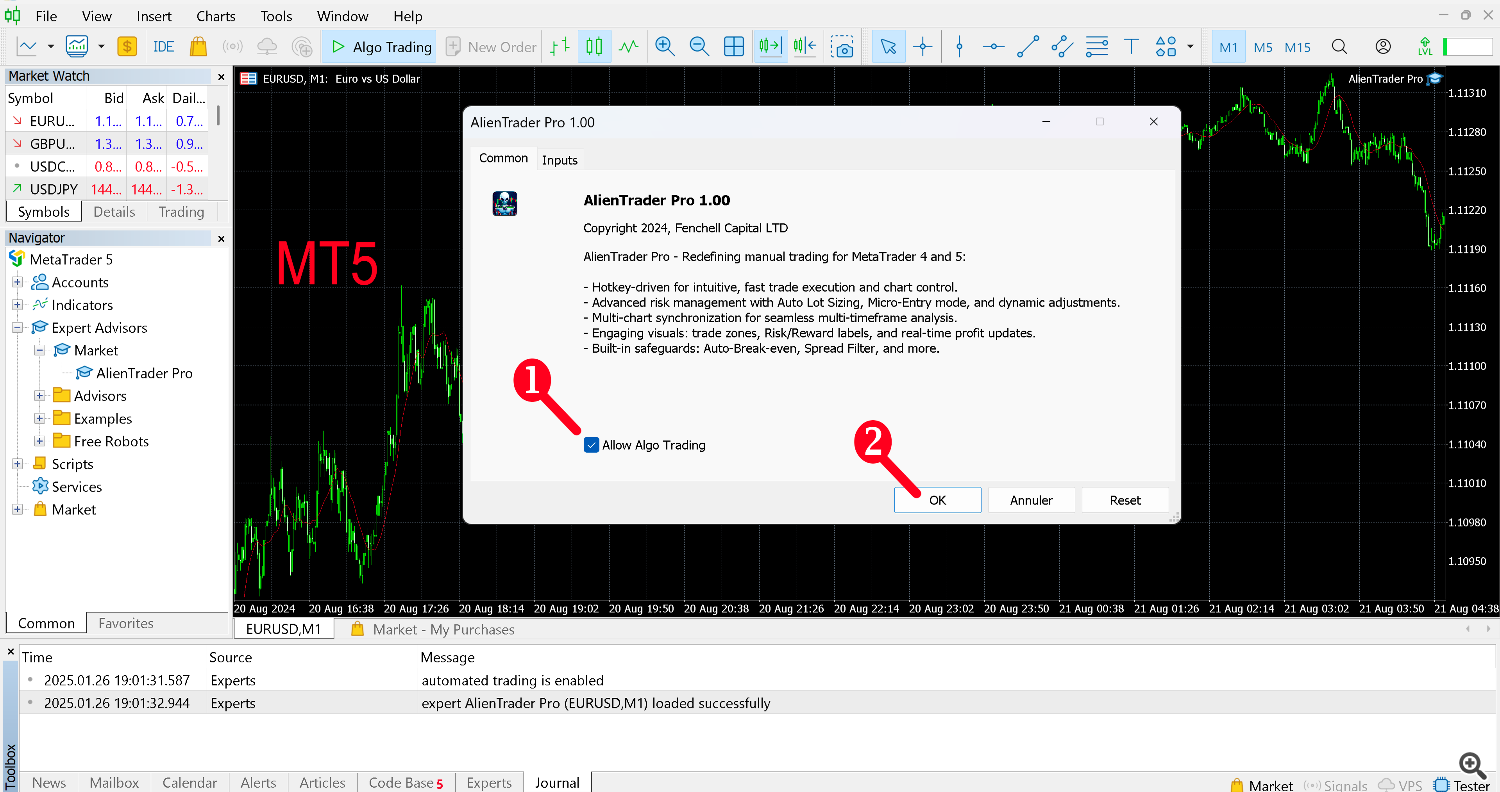Screen dimensions: 1500x792
Task: Confirm dialog with OK button
Action: coord(937,500)
